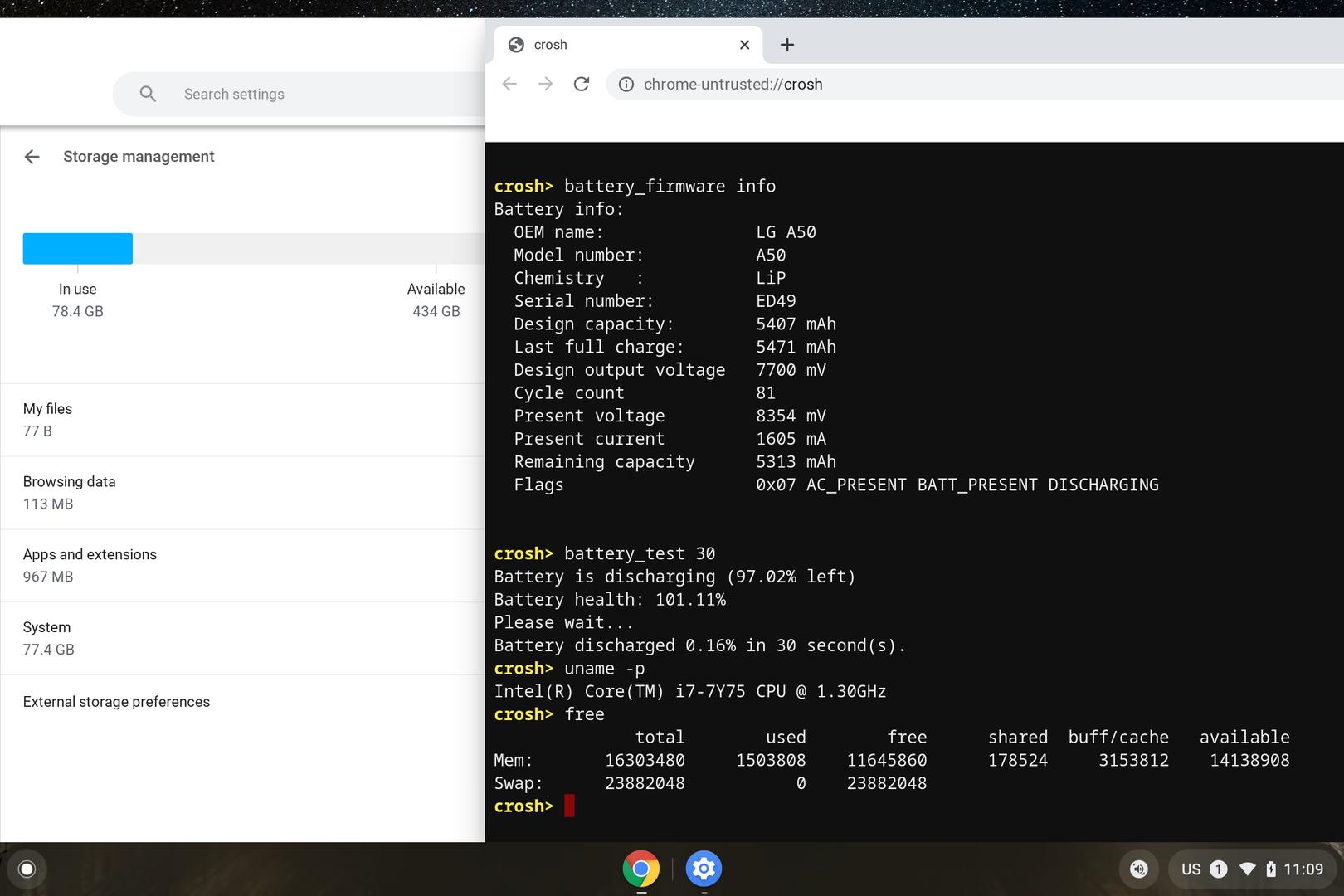Open the notification count badge
Screen dimensions: 1344x896
[1219, 869]
